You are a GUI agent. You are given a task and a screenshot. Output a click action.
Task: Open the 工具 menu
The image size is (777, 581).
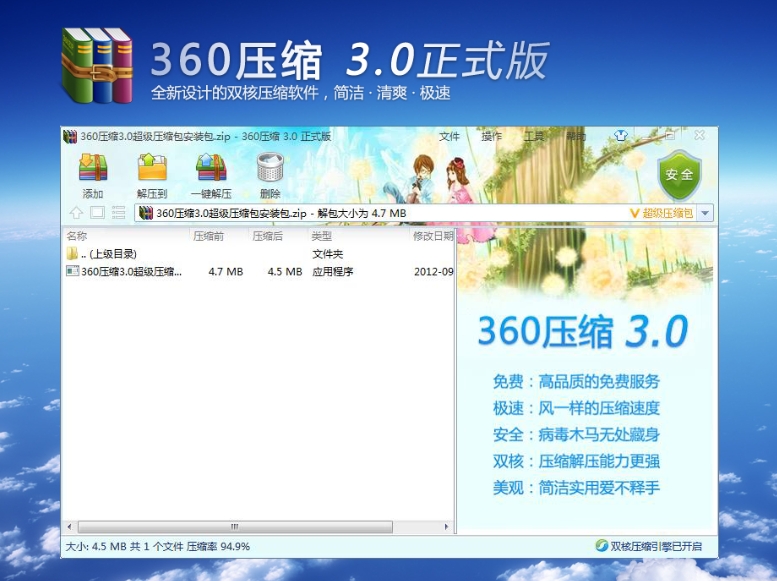tap(534, 136)
